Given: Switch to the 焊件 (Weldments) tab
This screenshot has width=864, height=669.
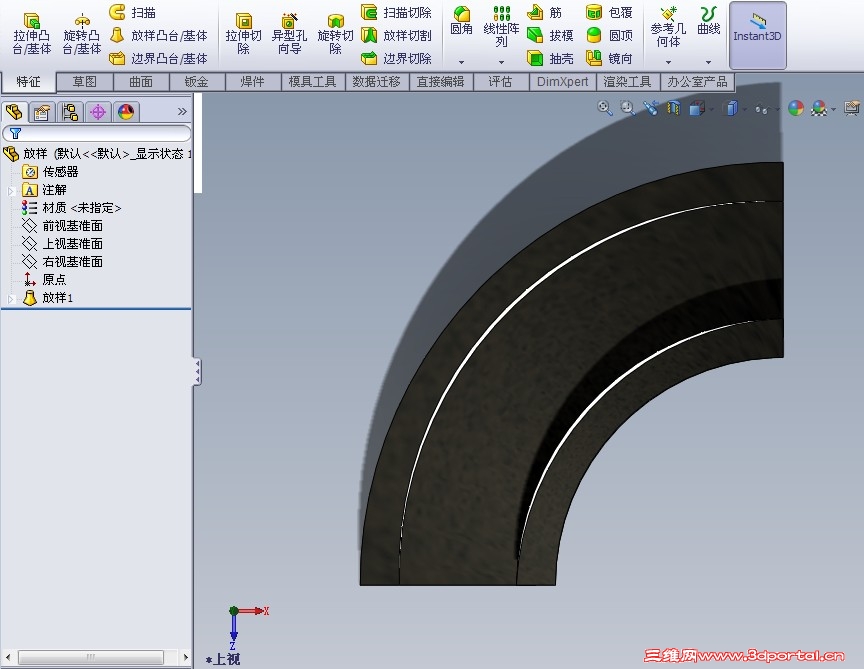Looking at the screenshot, I should click(253, 82).
